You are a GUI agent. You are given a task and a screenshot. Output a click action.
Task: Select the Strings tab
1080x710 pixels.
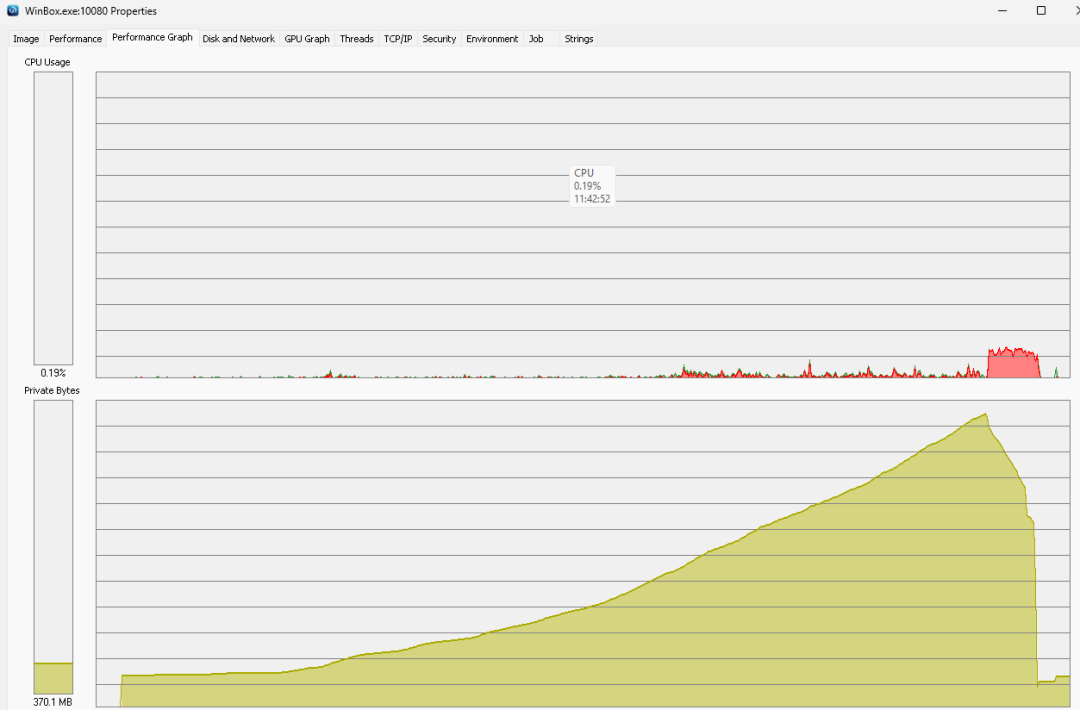tap(579, 39)
